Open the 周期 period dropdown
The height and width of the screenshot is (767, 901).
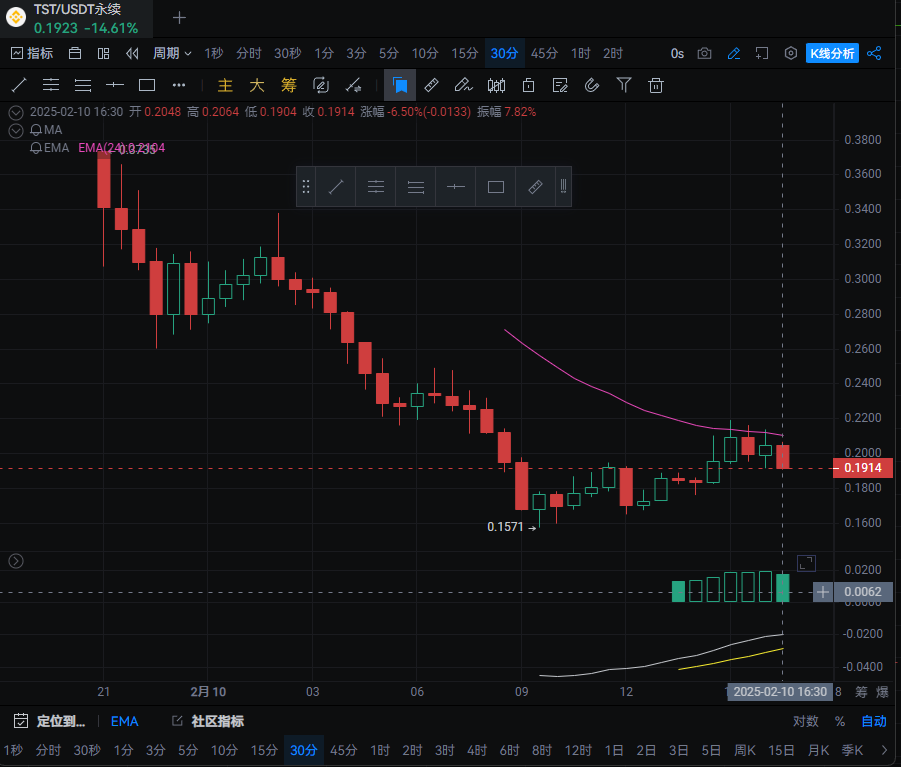(170, 53)
